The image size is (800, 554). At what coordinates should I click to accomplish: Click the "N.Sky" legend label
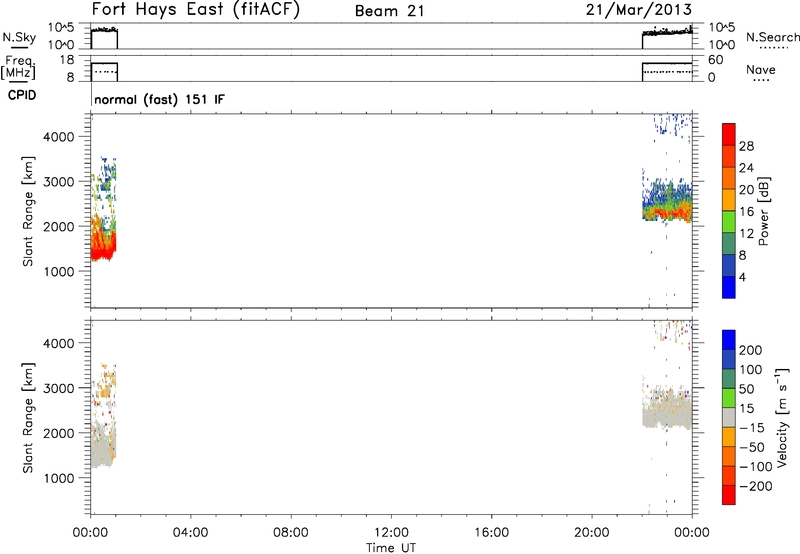pyautogui.click(x=19, y=37)
